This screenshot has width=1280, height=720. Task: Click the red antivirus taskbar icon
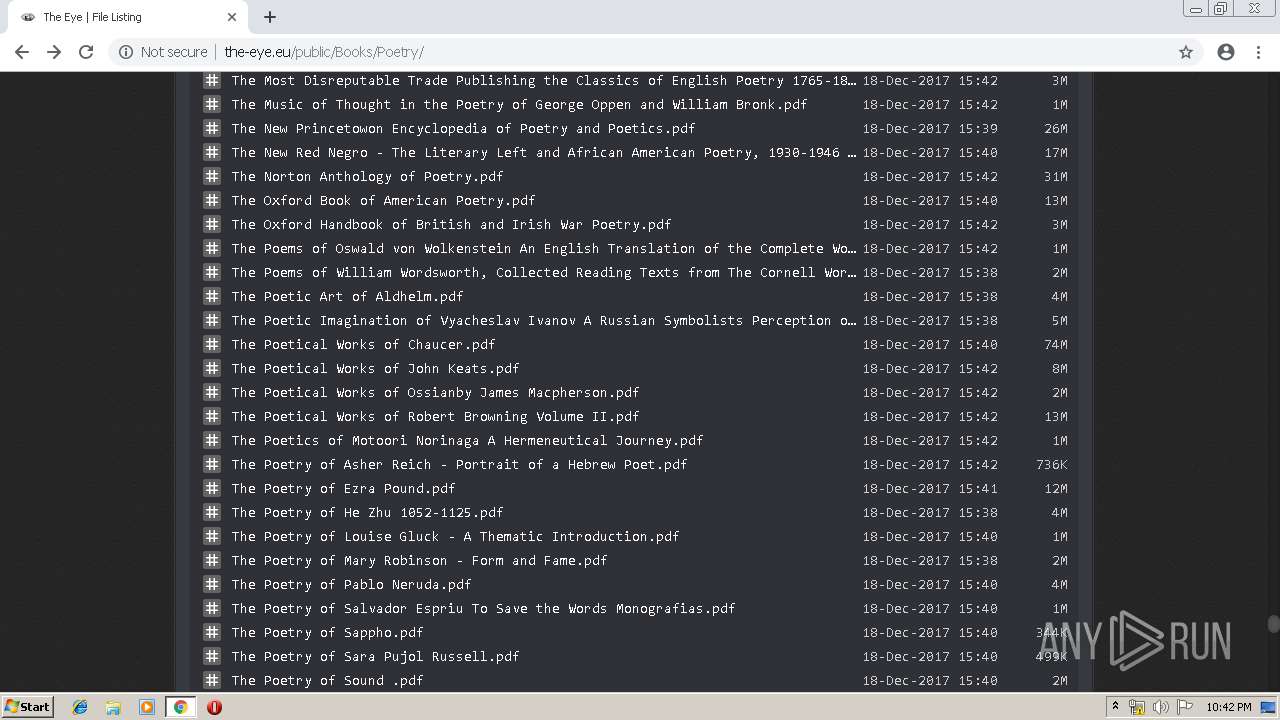click(214, 707)
